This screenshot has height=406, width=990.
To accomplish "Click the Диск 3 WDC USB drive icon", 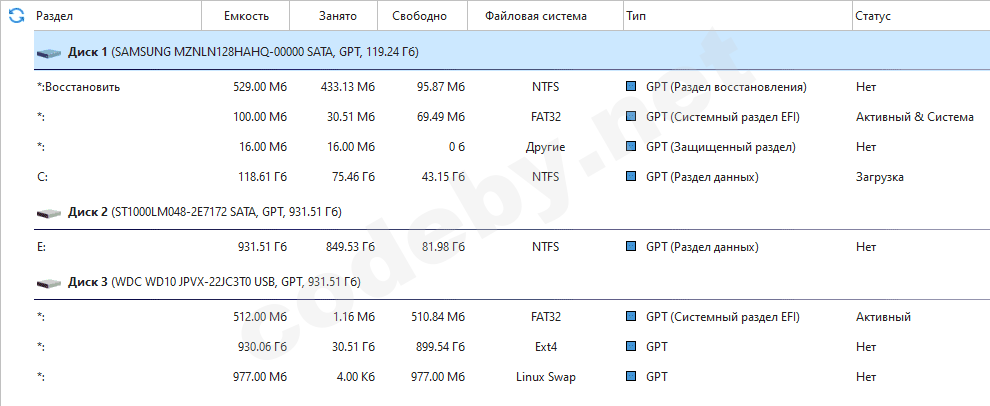I will 49,283.
